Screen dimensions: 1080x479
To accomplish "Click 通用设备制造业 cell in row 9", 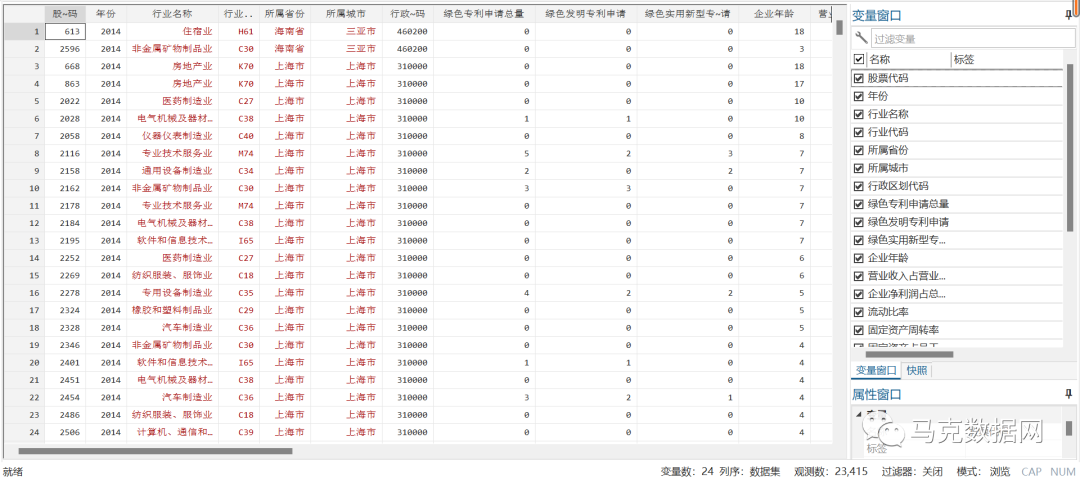I will pyautogui.click(x=173, y=171).
